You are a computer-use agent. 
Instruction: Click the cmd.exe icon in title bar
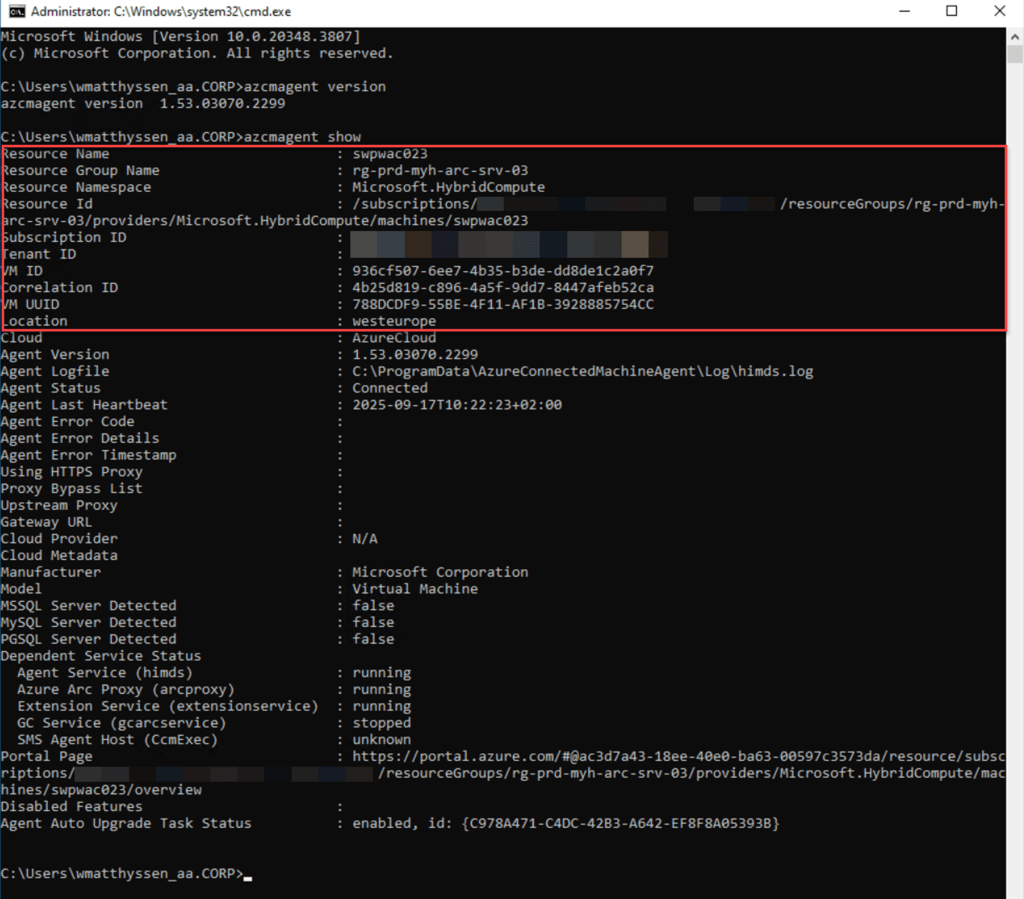13,12
